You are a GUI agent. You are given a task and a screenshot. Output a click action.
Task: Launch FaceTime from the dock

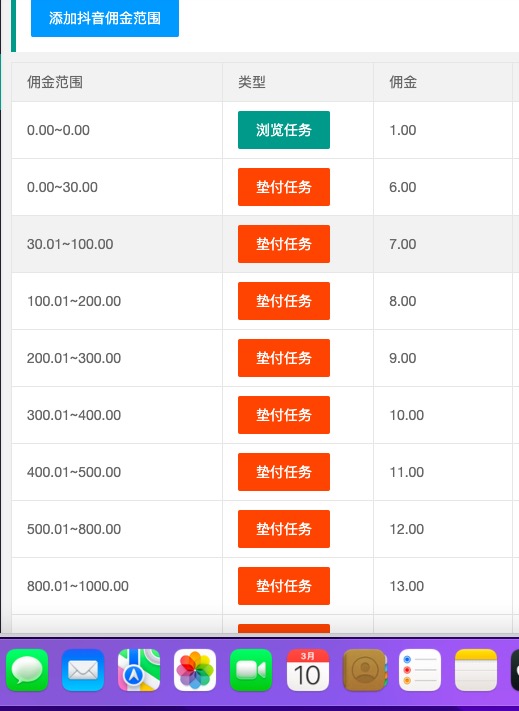251,670
